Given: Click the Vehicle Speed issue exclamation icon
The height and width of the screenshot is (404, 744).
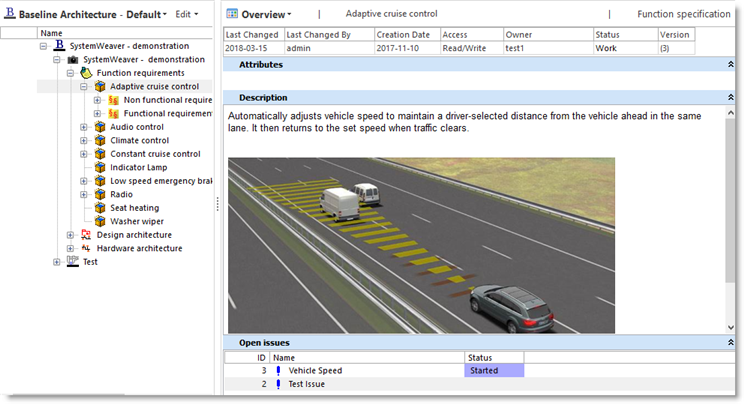Looking at the screenshot, I should [x=278, y=371].
